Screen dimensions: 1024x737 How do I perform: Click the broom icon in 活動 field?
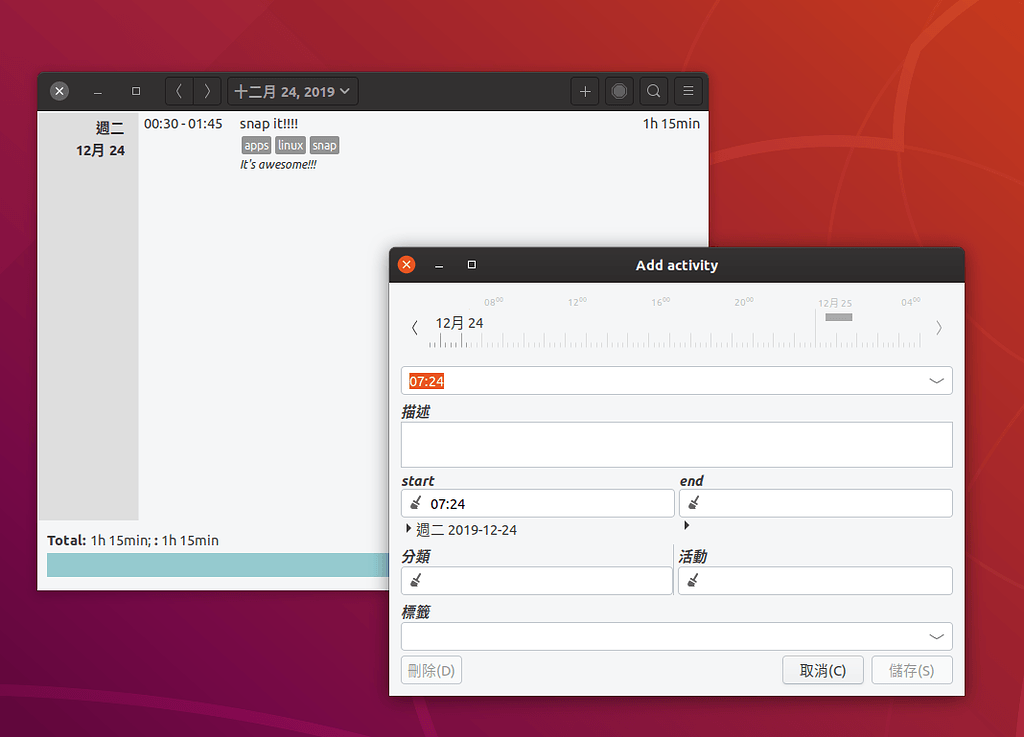click(694, 581)
